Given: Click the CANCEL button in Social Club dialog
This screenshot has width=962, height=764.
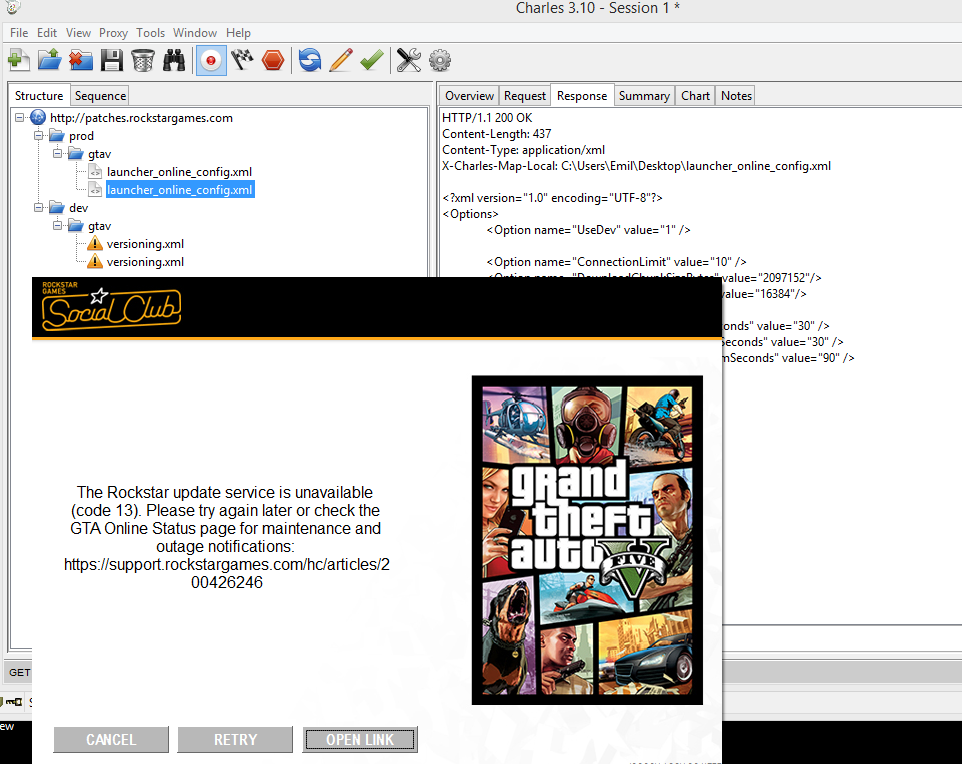Looking at the screenshot, I should click(x=111, y=739).
